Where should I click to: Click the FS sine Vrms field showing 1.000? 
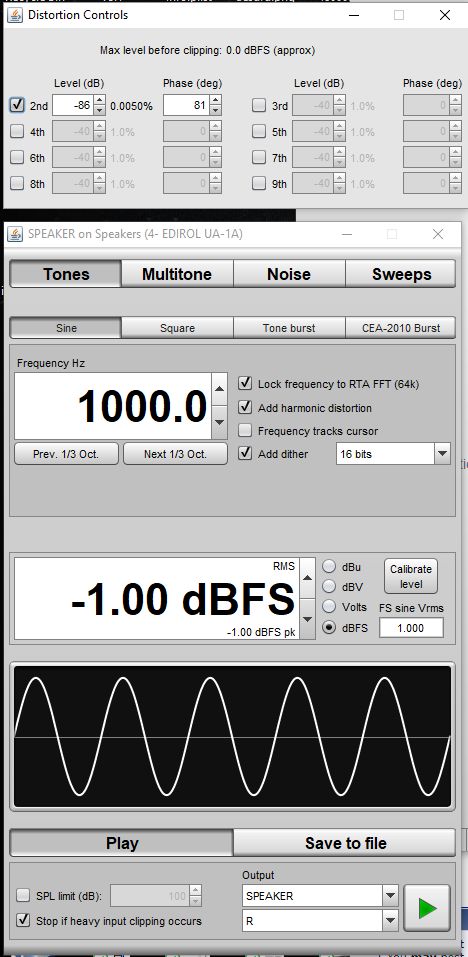point(411,627)
